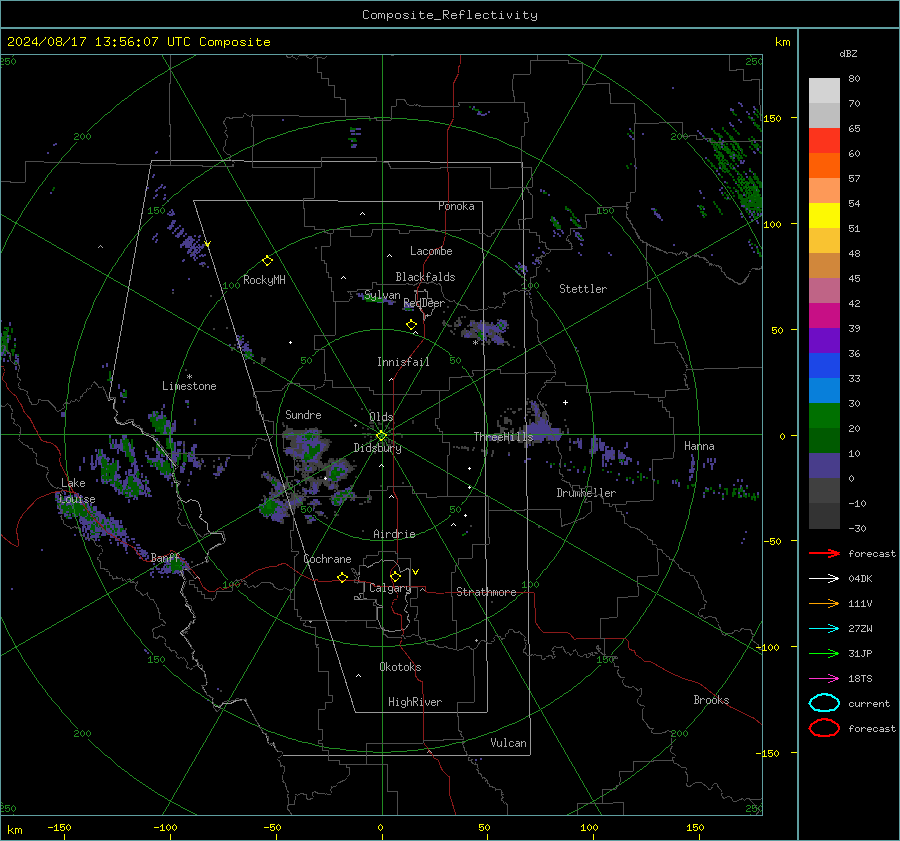Click the Didsbury city label

tap(377, 448)
